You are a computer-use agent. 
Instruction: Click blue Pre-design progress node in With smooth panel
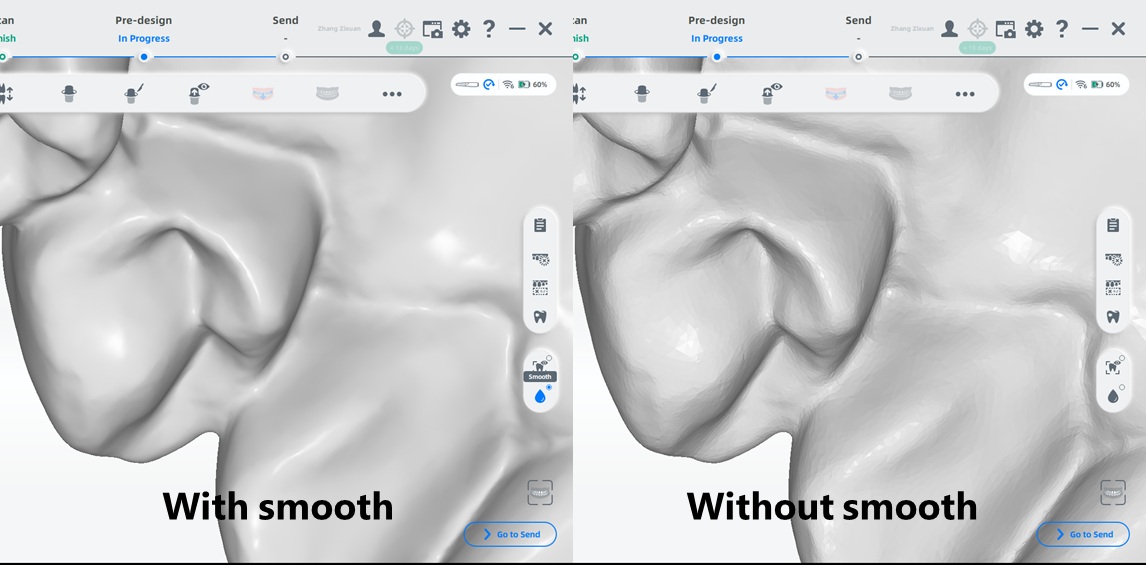(144, 56)
